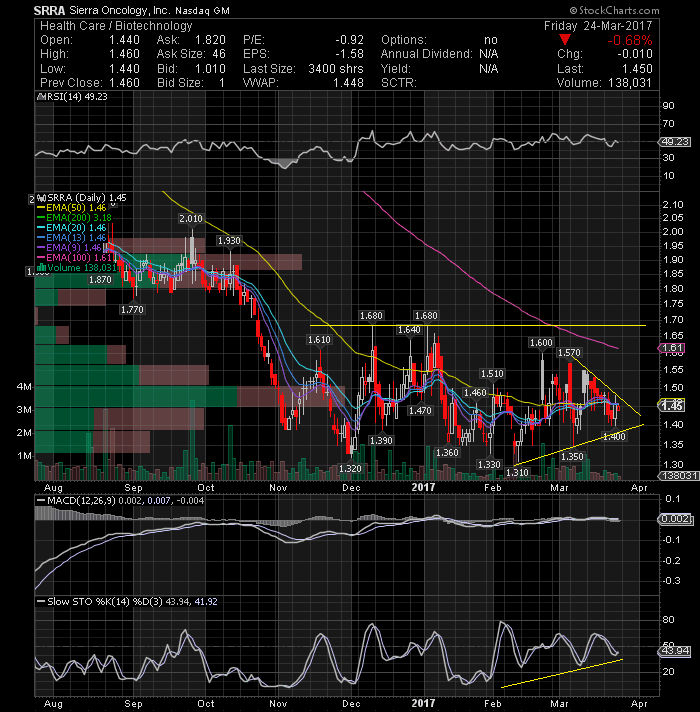Click the -0.68% change value
The width and height of the screenshot is (700, 712).
(x=630, y=40)
